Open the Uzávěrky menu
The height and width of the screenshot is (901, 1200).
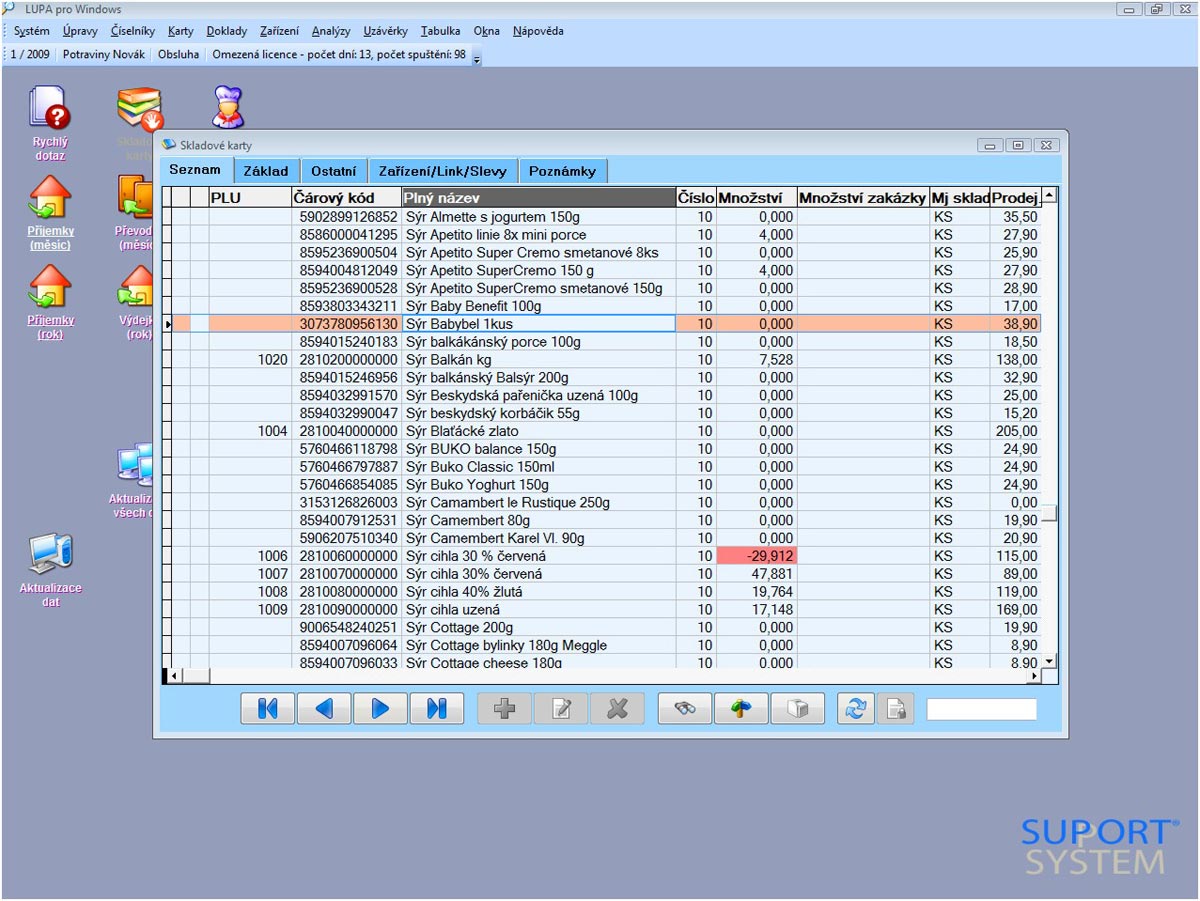point(386,31)
